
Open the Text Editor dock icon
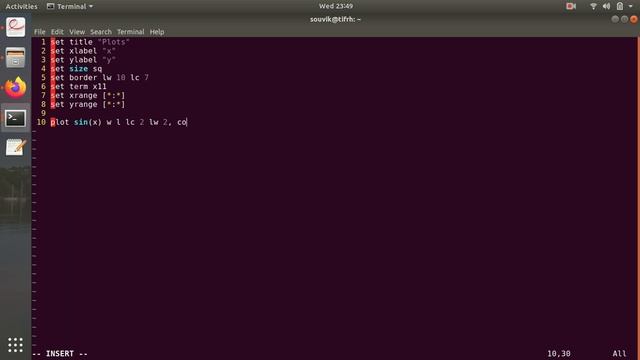[16, 147]
